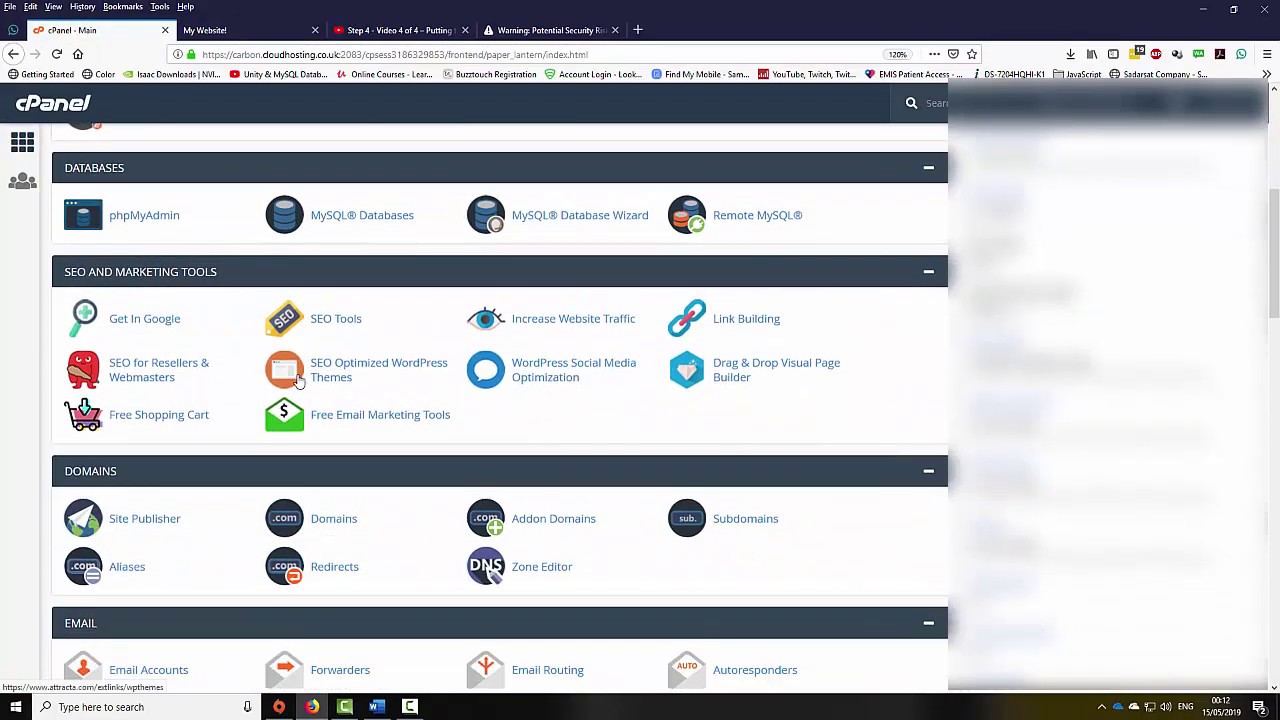Open the Forwarders icon
The width and height of the screenshot is (1280, 720).
284,669
